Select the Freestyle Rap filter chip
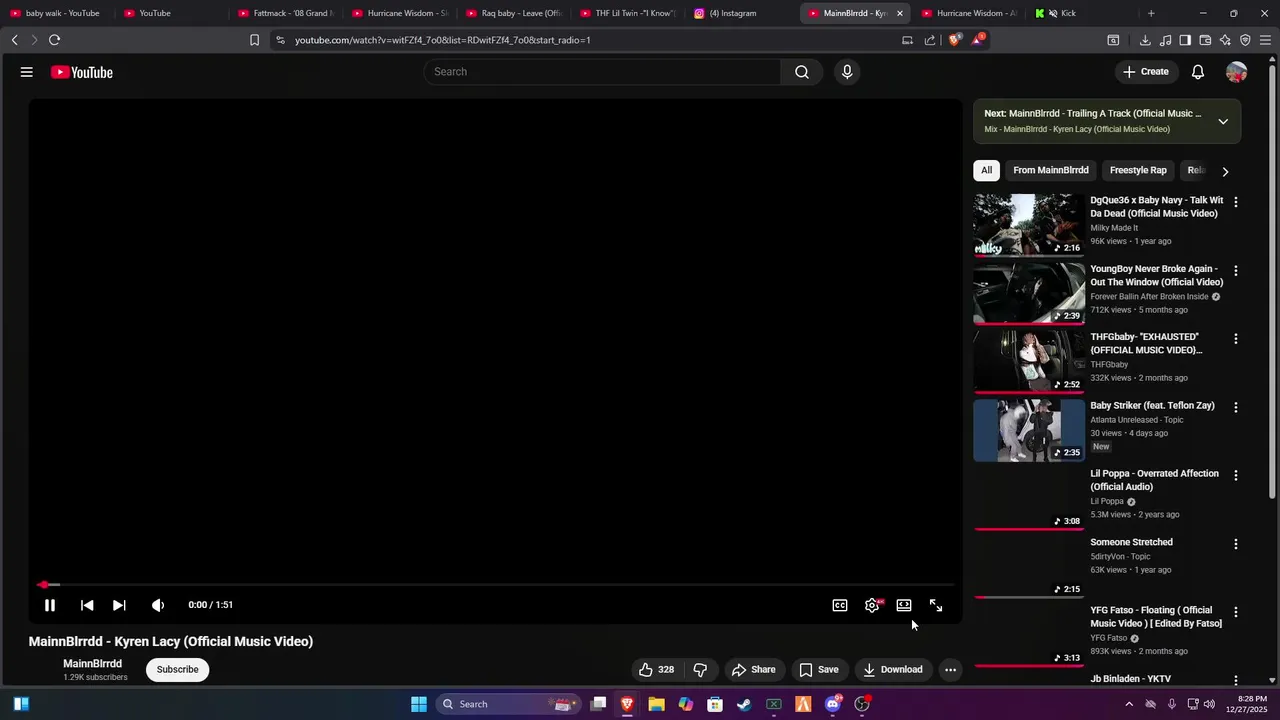 pyautogui.click(x=1138, y=171)
